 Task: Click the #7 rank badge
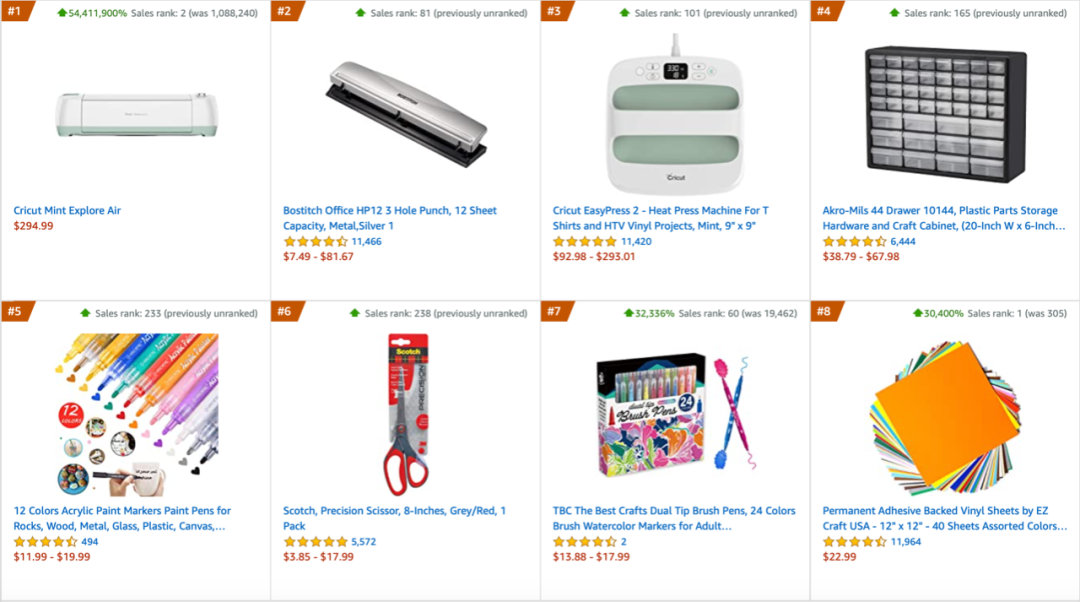(555, 312)
